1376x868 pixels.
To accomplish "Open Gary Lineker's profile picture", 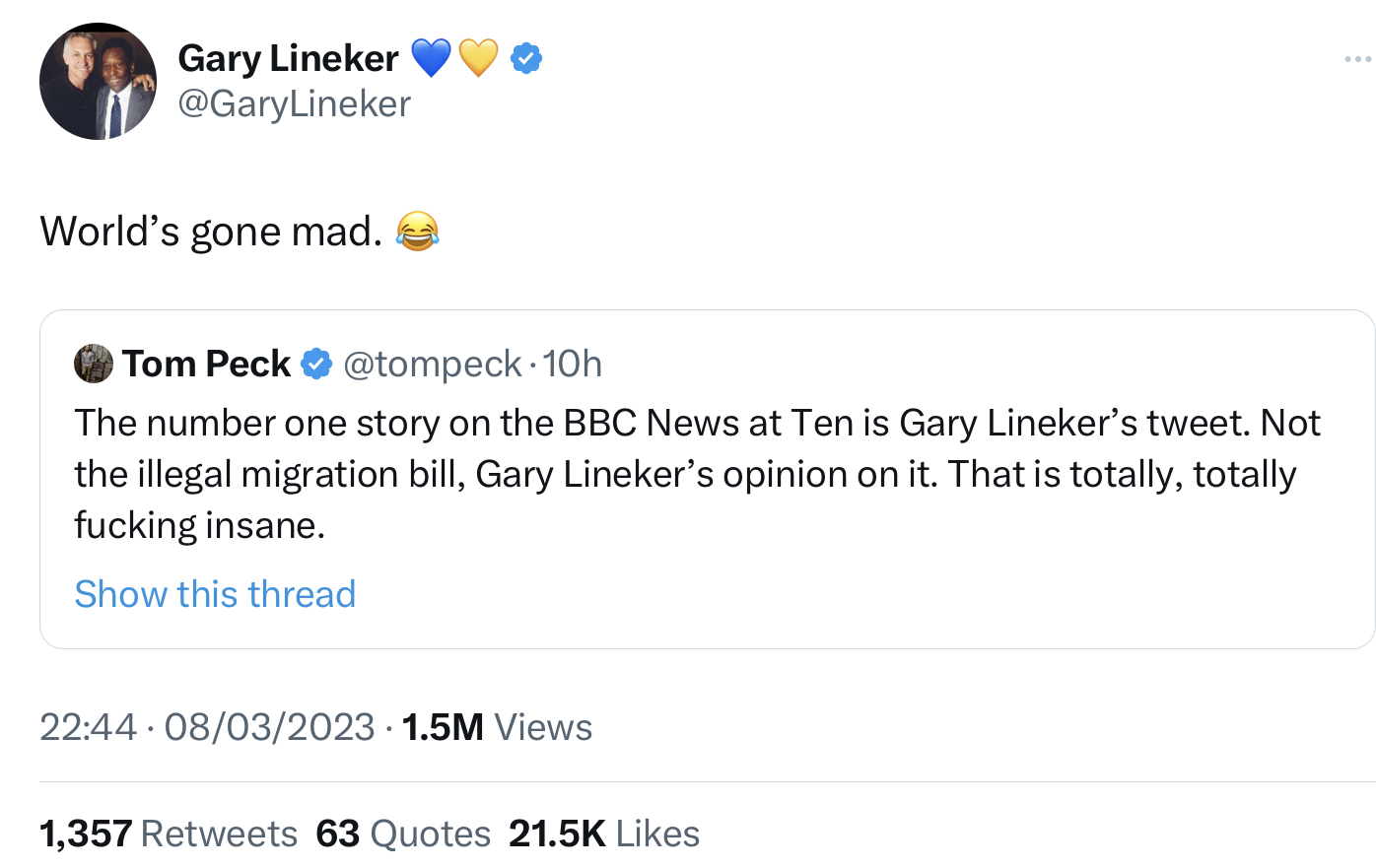I will pyautogui.click(x=98, y=79).
